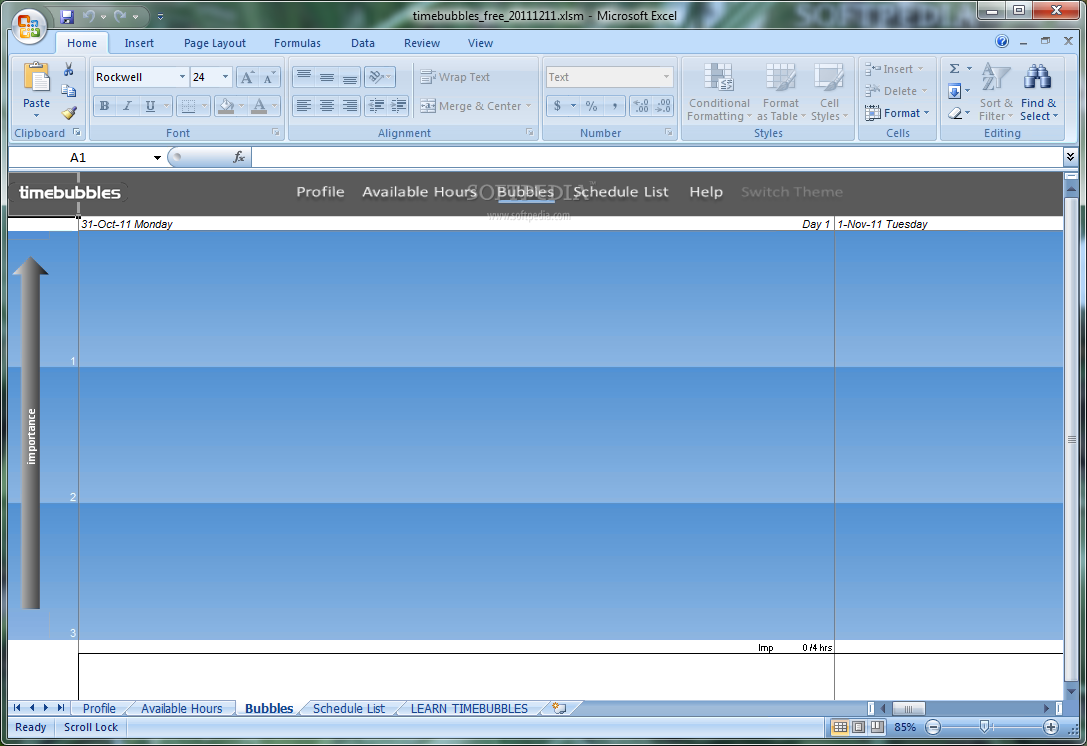Decrease font size with Shrink Font
The image size is (1087, 746).
[268, 77]
